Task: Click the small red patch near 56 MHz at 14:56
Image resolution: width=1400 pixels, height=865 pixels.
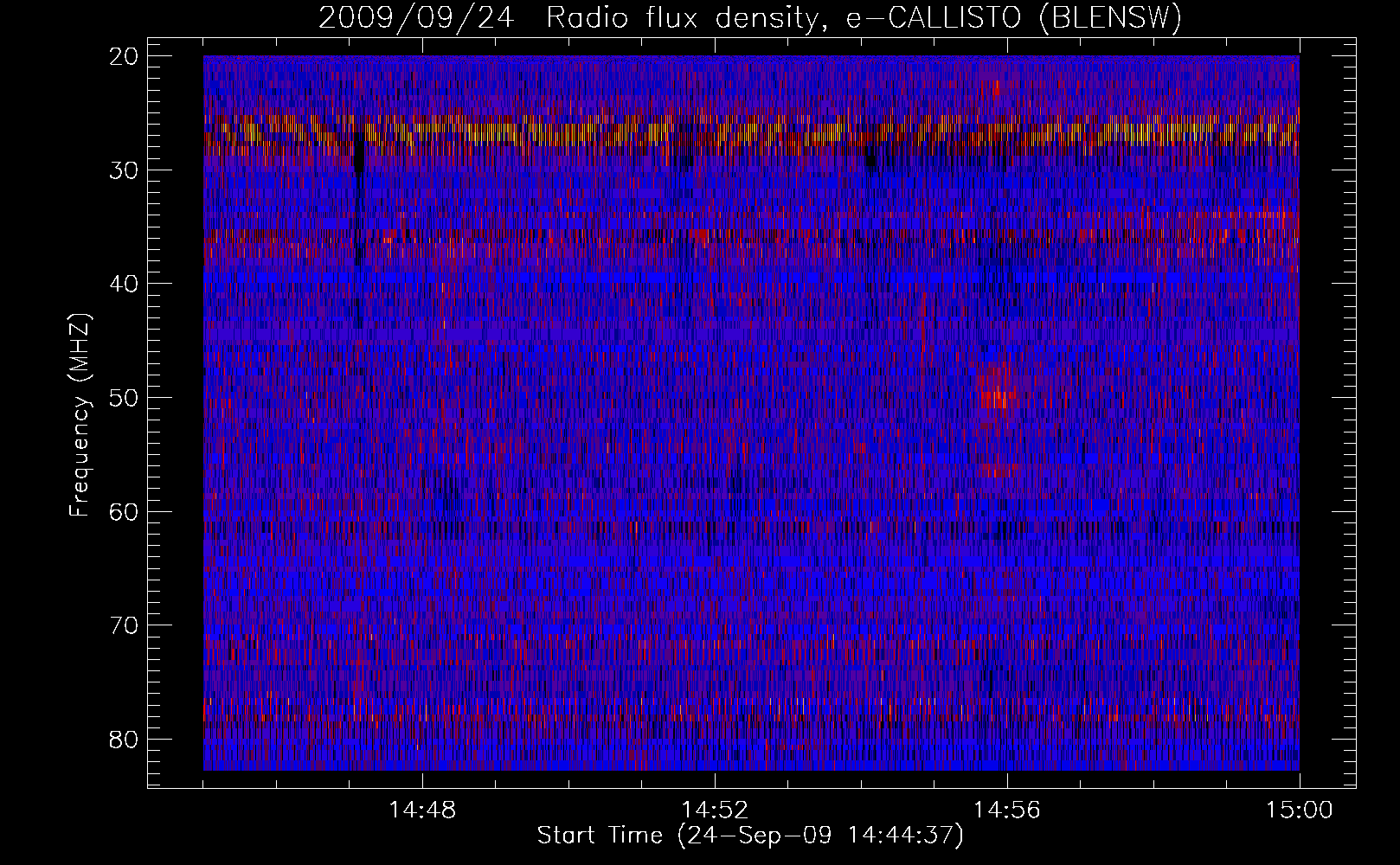Action: 997,470
